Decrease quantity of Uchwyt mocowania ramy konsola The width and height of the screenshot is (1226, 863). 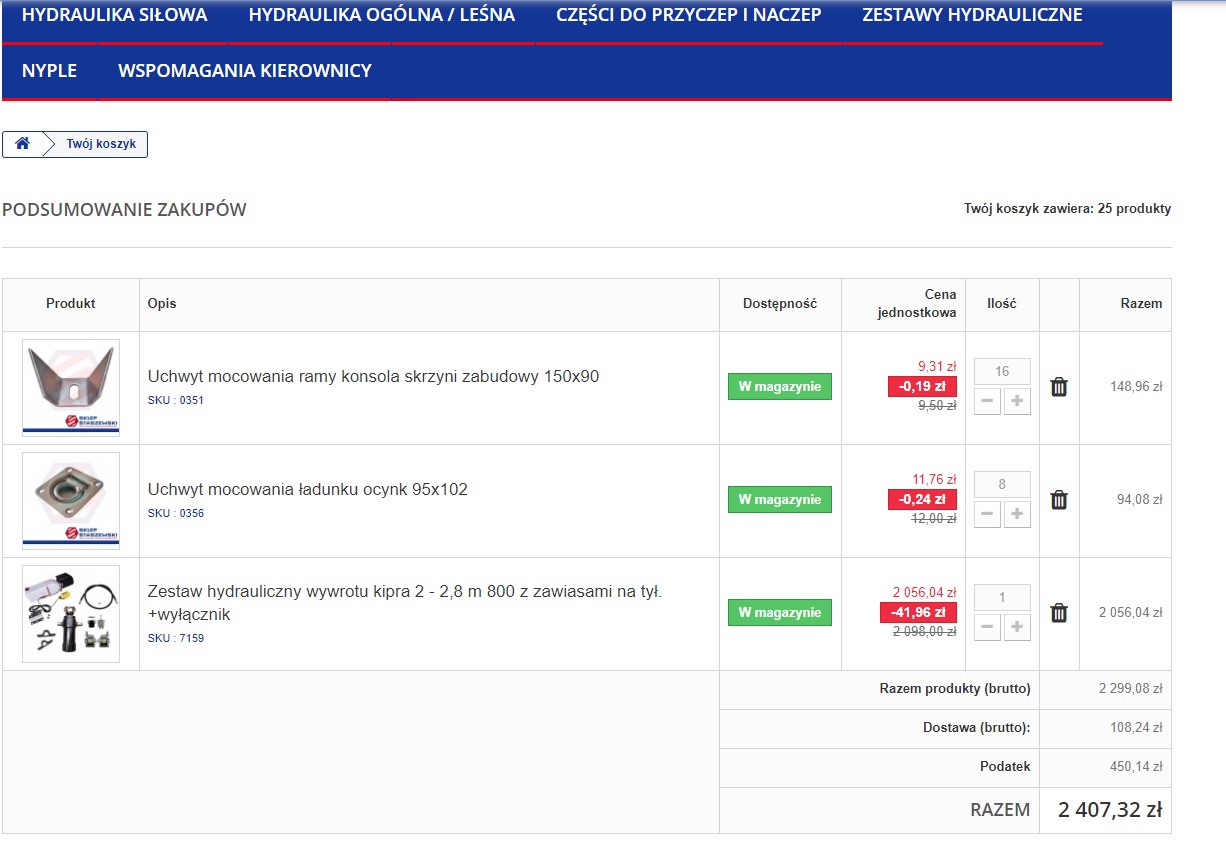click(987, 402)
